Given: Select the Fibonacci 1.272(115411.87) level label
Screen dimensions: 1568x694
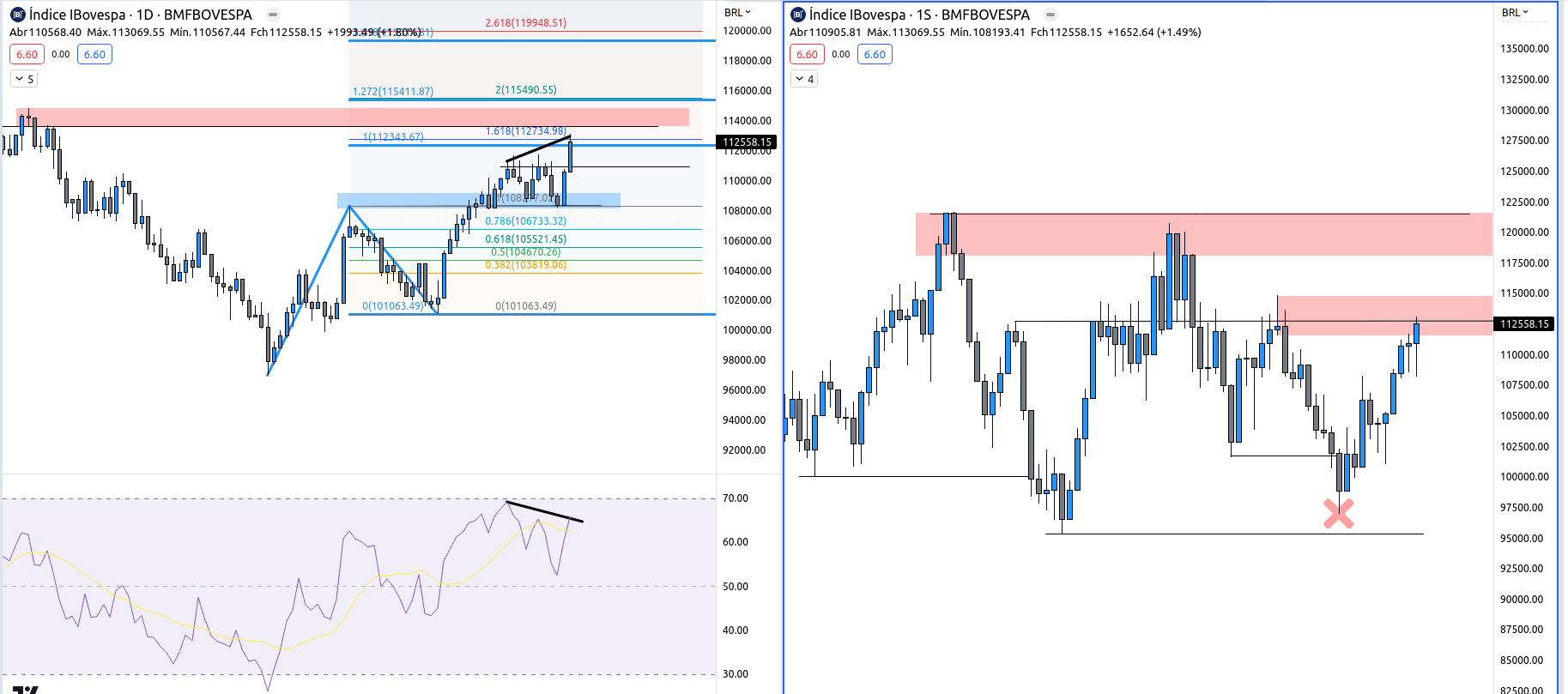Looking at the screenshot, I should pos(393,91).
